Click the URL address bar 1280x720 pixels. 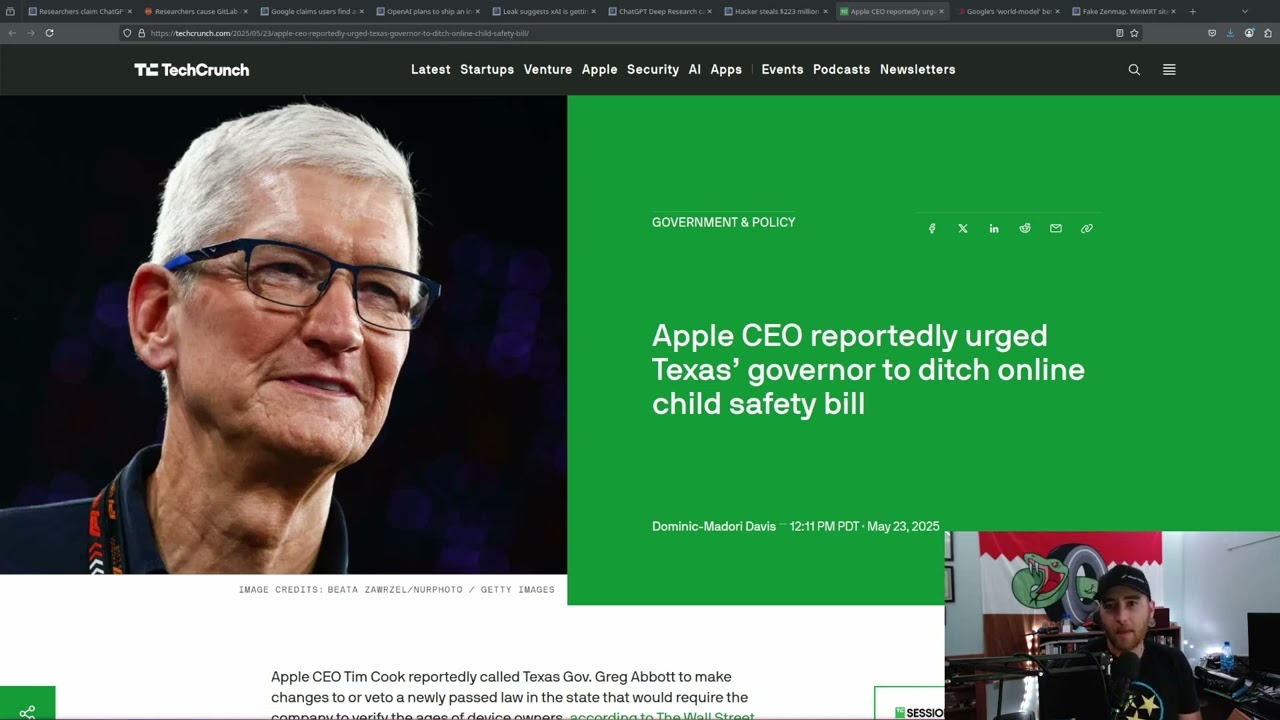600,33
